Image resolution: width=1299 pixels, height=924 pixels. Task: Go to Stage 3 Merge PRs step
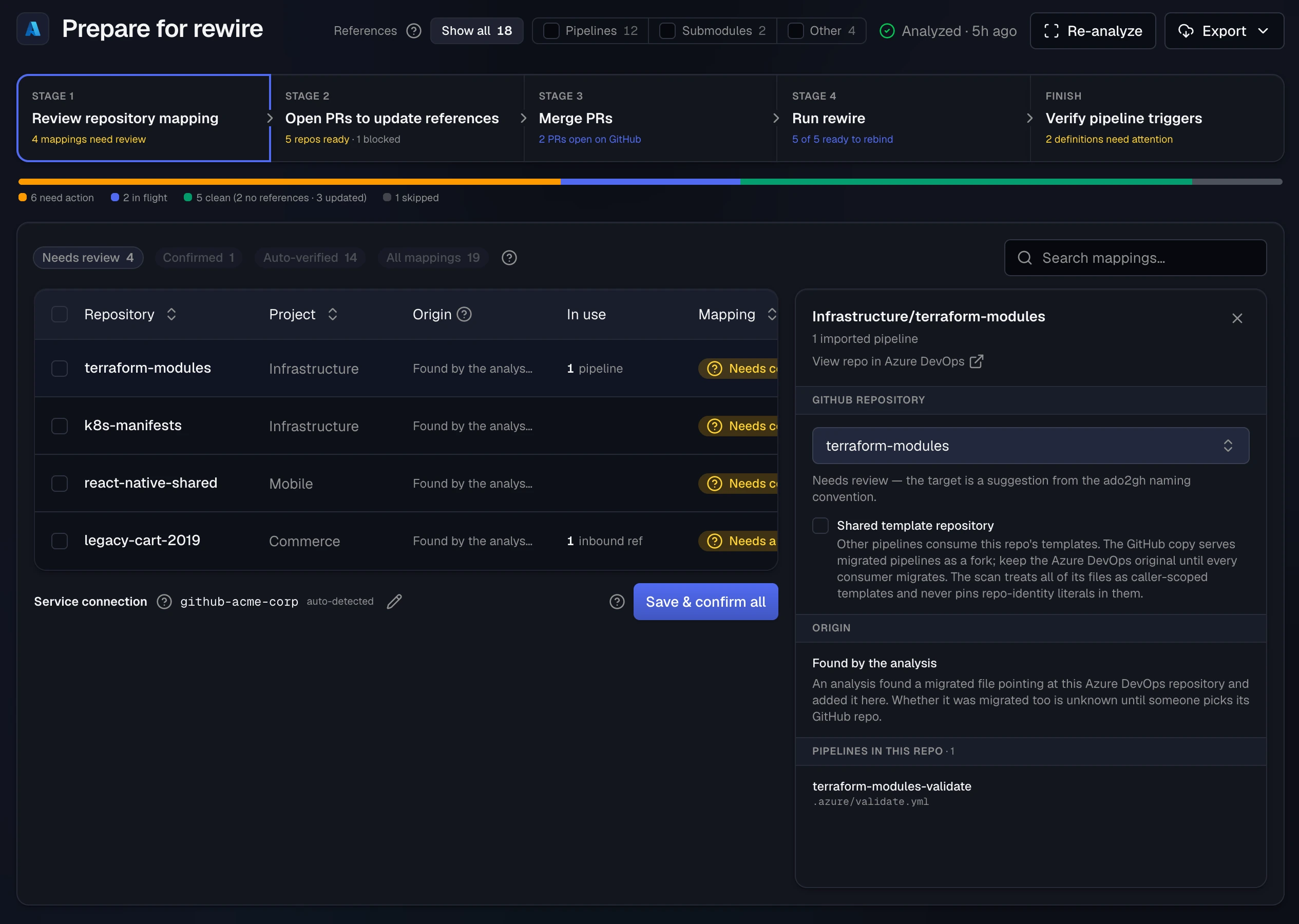pos(650,118)
